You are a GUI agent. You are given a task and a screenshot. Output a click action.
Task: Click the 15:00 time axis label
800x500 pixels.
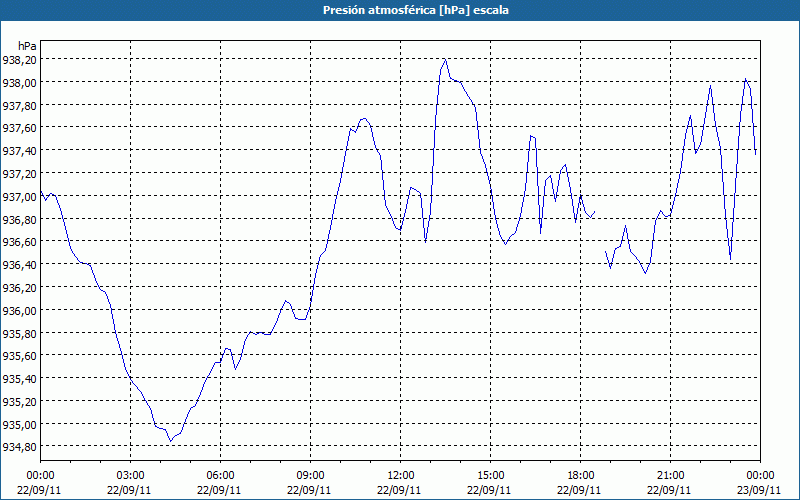pyautogui.click(x=490, y=476)
